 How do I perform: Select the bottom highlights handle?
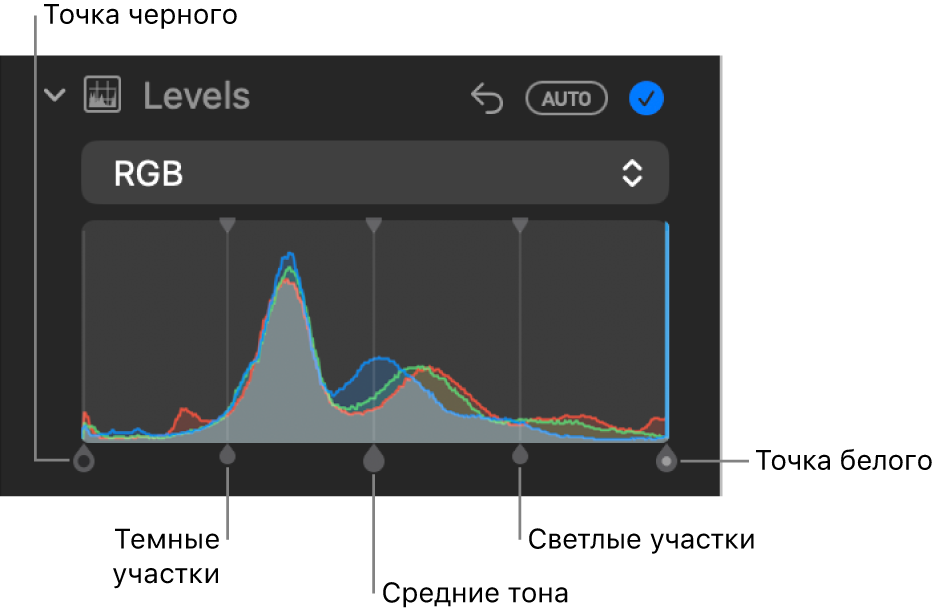tap(520, 454)
